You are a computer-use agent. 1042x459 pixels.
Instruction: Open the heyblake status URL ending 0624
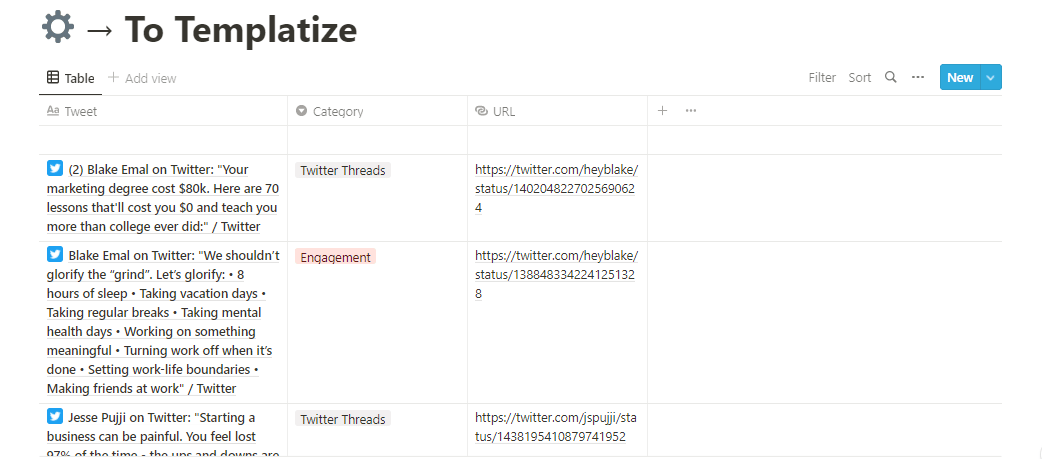point(556,188)
